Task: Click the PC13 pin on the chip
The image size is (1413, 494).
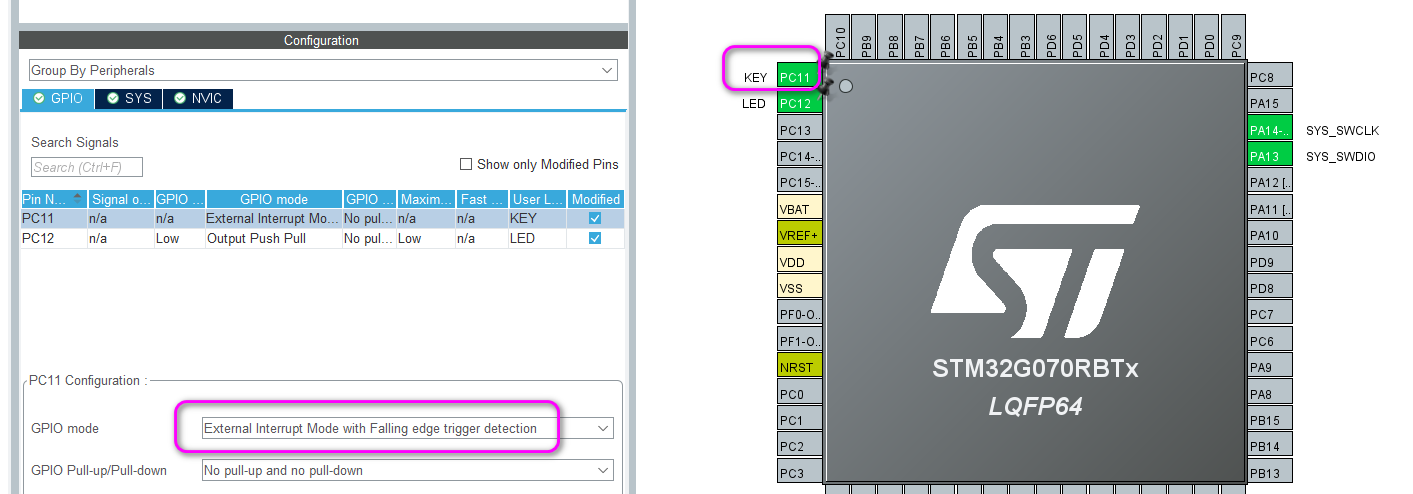Action: pyautogui.click(x=799, y=130)
